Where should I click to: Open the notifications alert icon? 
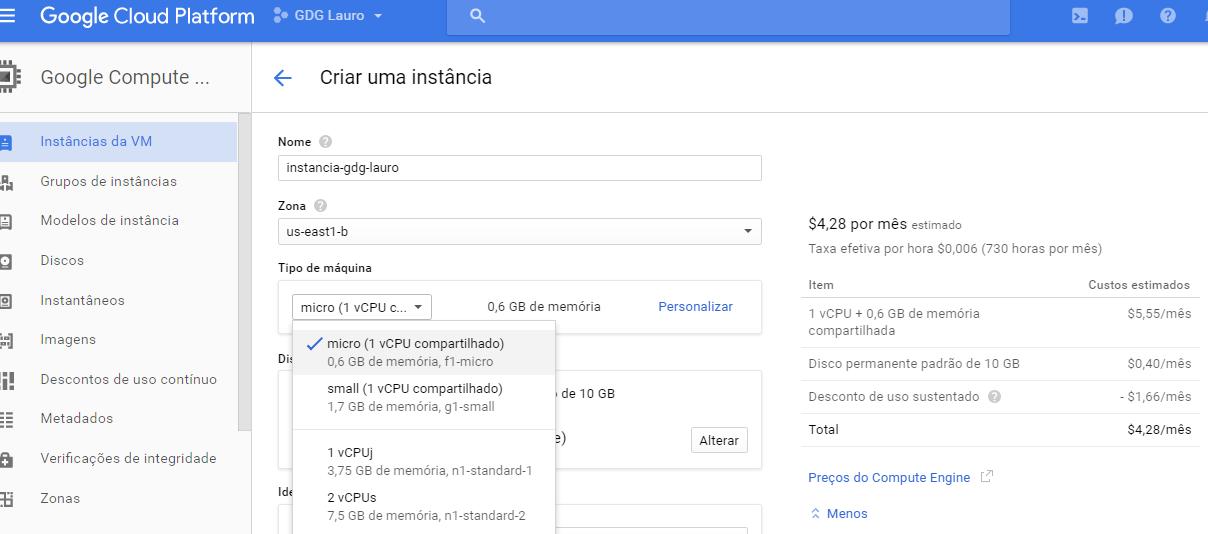(x=1124, y=16)
